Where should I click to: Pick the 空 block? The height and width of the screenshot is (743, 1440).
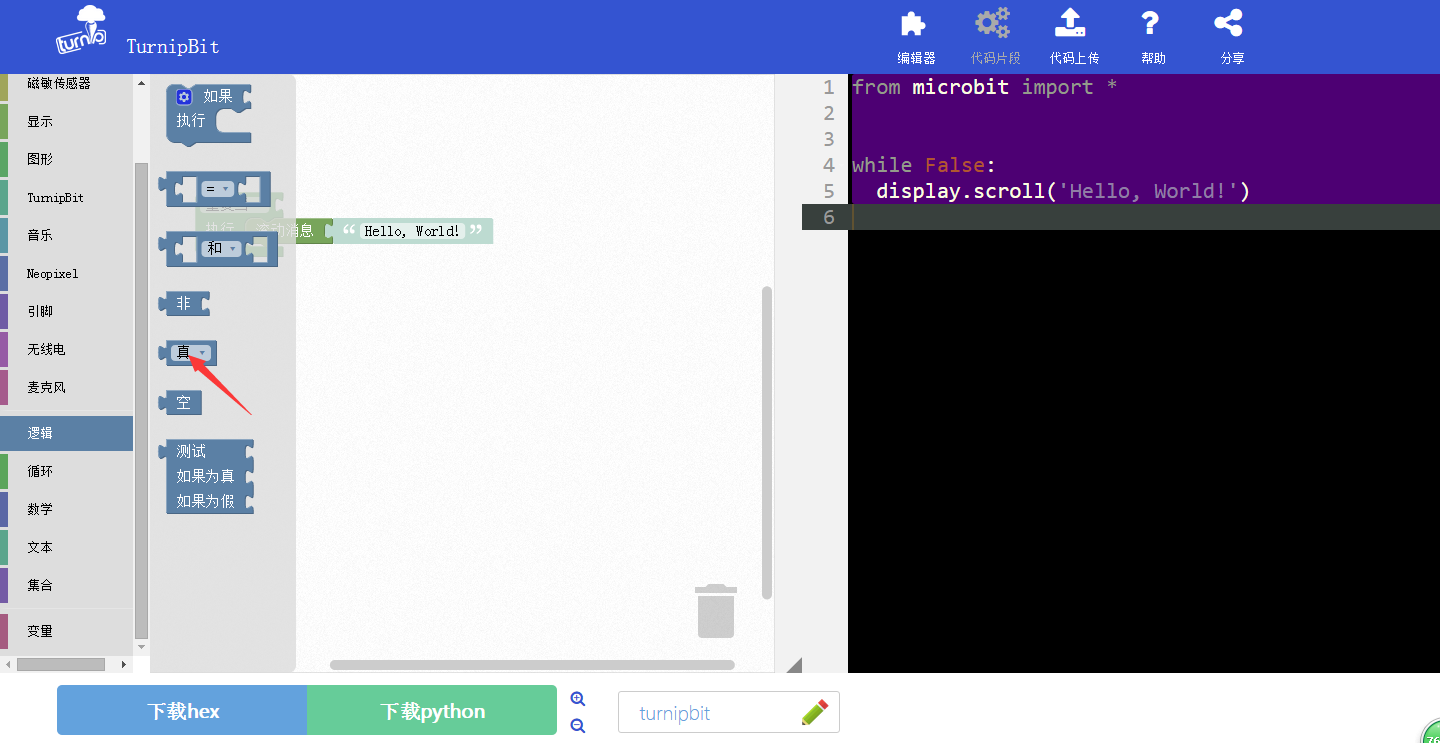182,402
